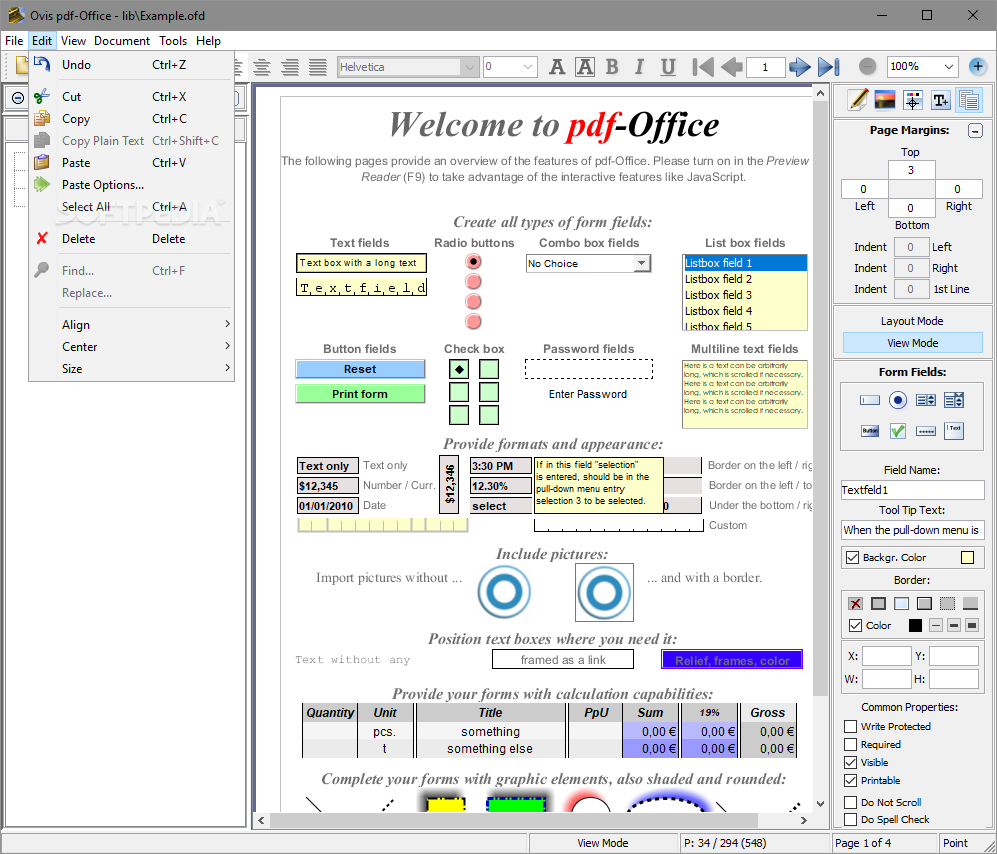Toggle bold text formatting

tap(612, 66)
